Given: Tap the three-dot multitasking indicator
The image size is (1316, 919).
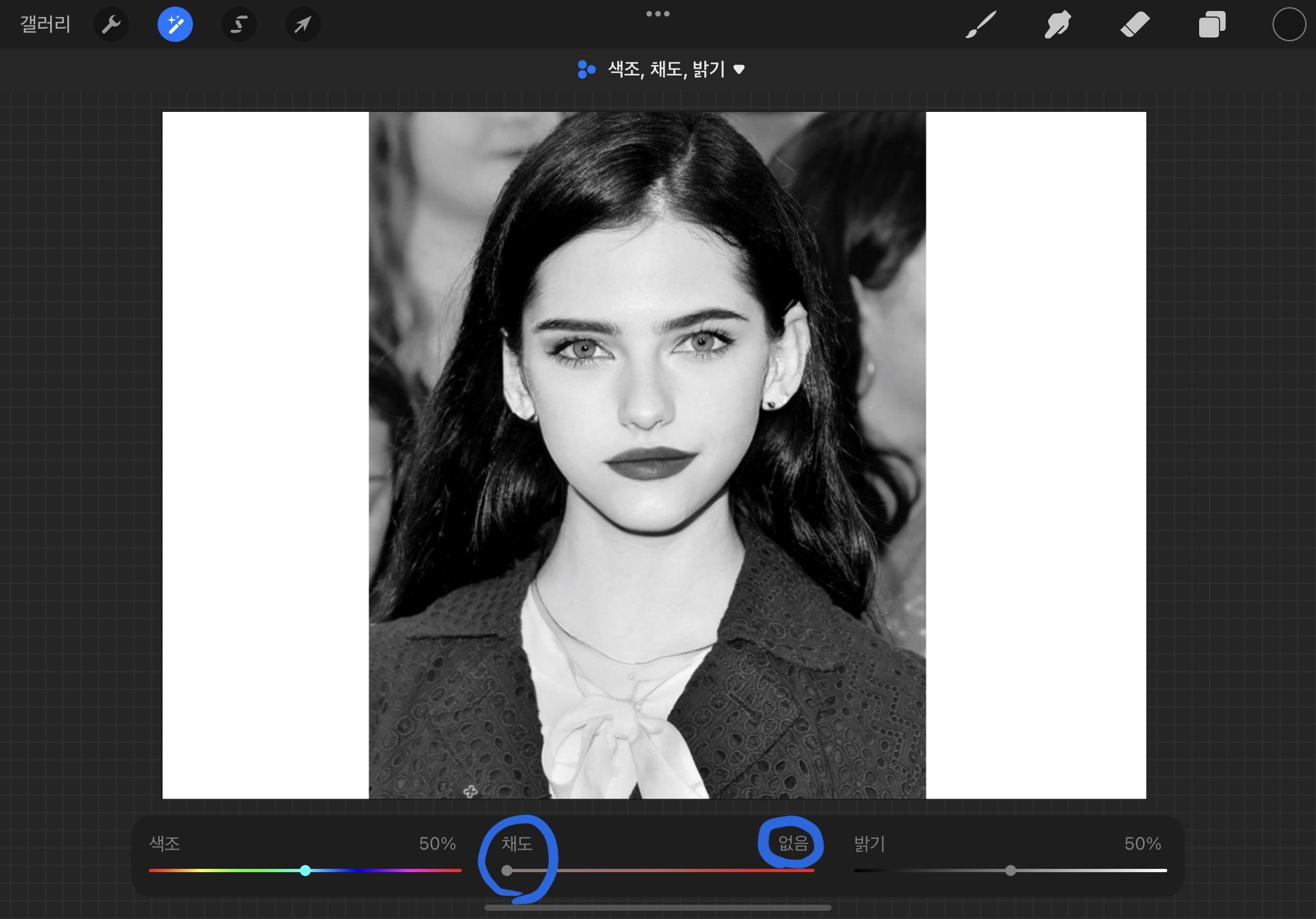Looking at the screenshot, I should point(657,14).
